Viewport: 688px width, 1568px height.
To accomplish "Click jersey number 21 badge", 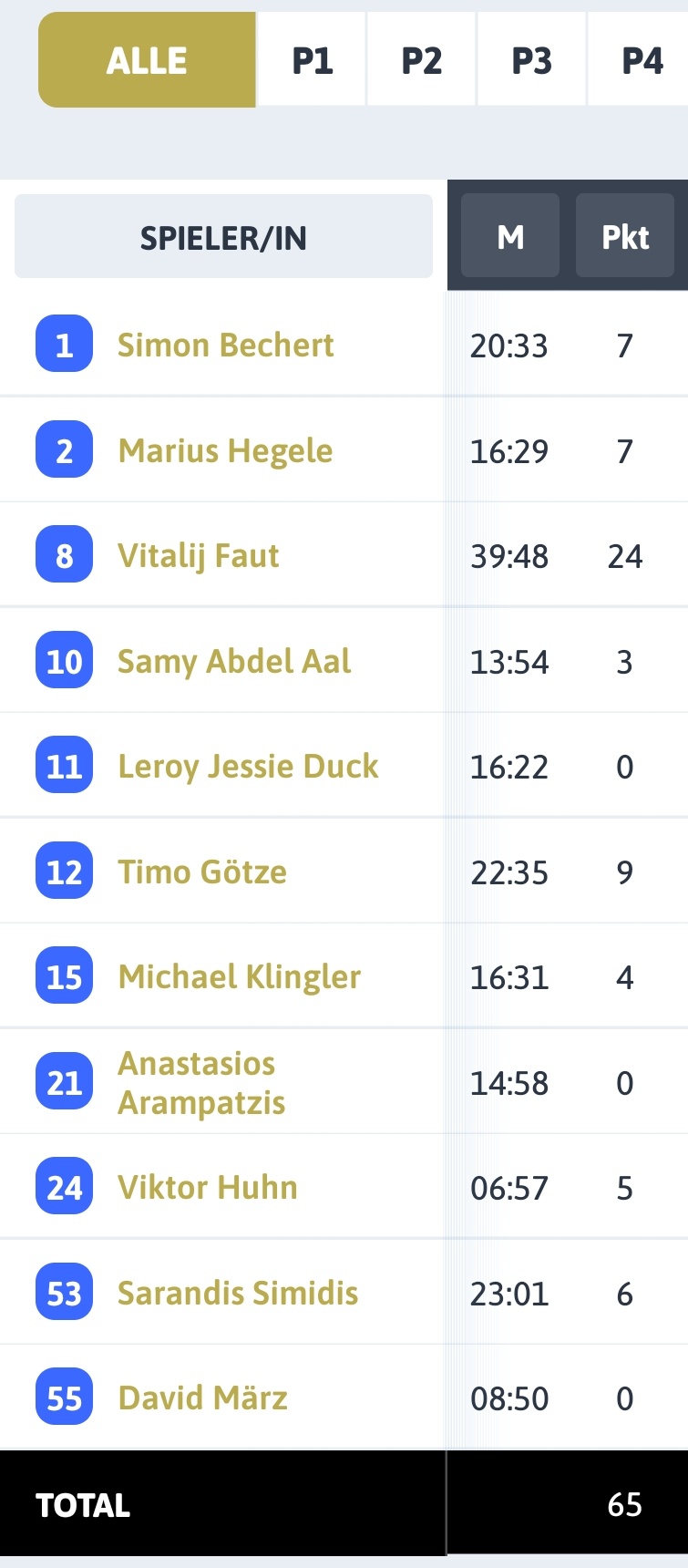I will click(64, 1081).
